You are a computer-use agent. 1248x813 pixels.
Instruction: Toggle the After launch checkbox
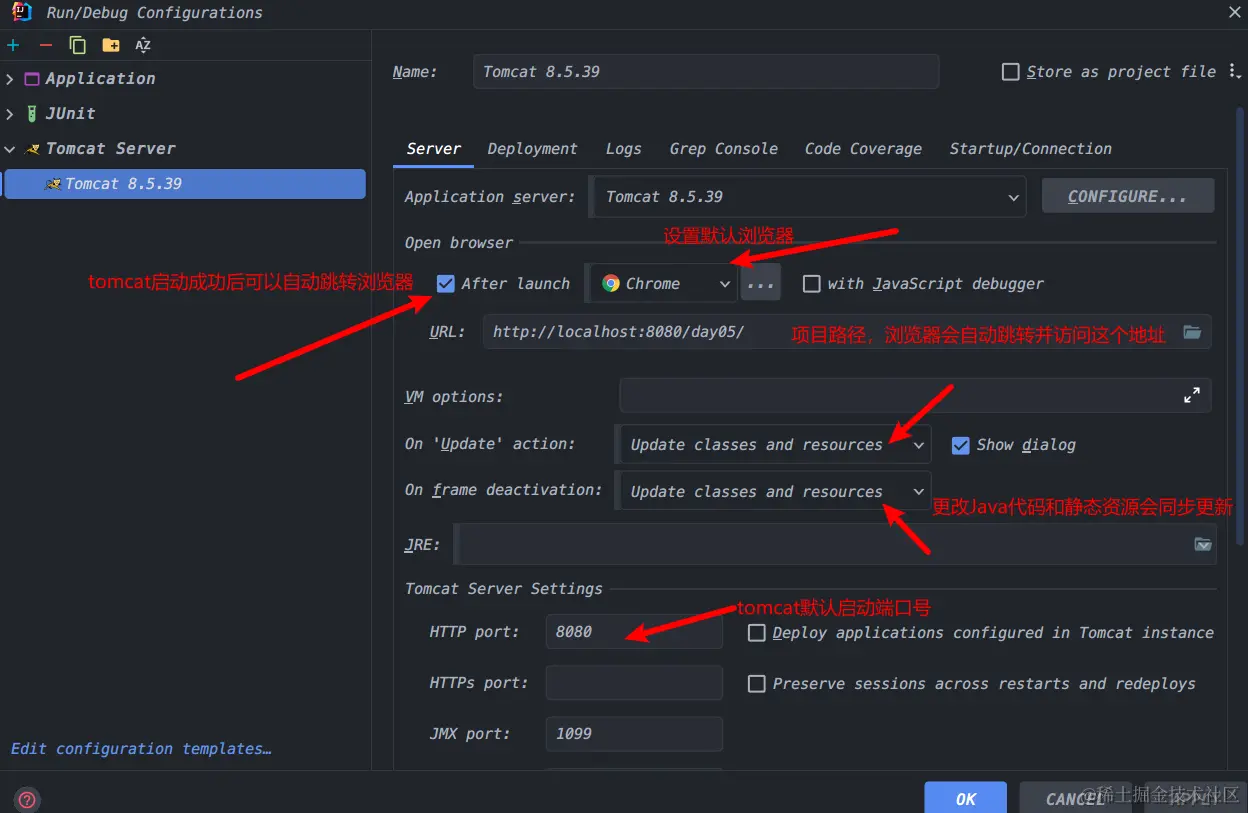(x=446, y=284)
